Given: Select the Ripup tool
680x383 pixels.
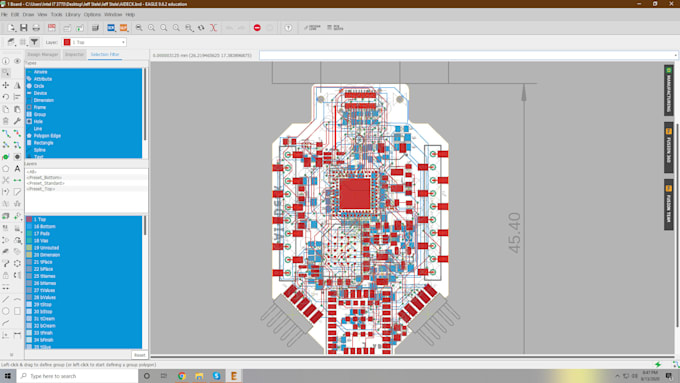Looking at the screenshot, I should [17, 133].
